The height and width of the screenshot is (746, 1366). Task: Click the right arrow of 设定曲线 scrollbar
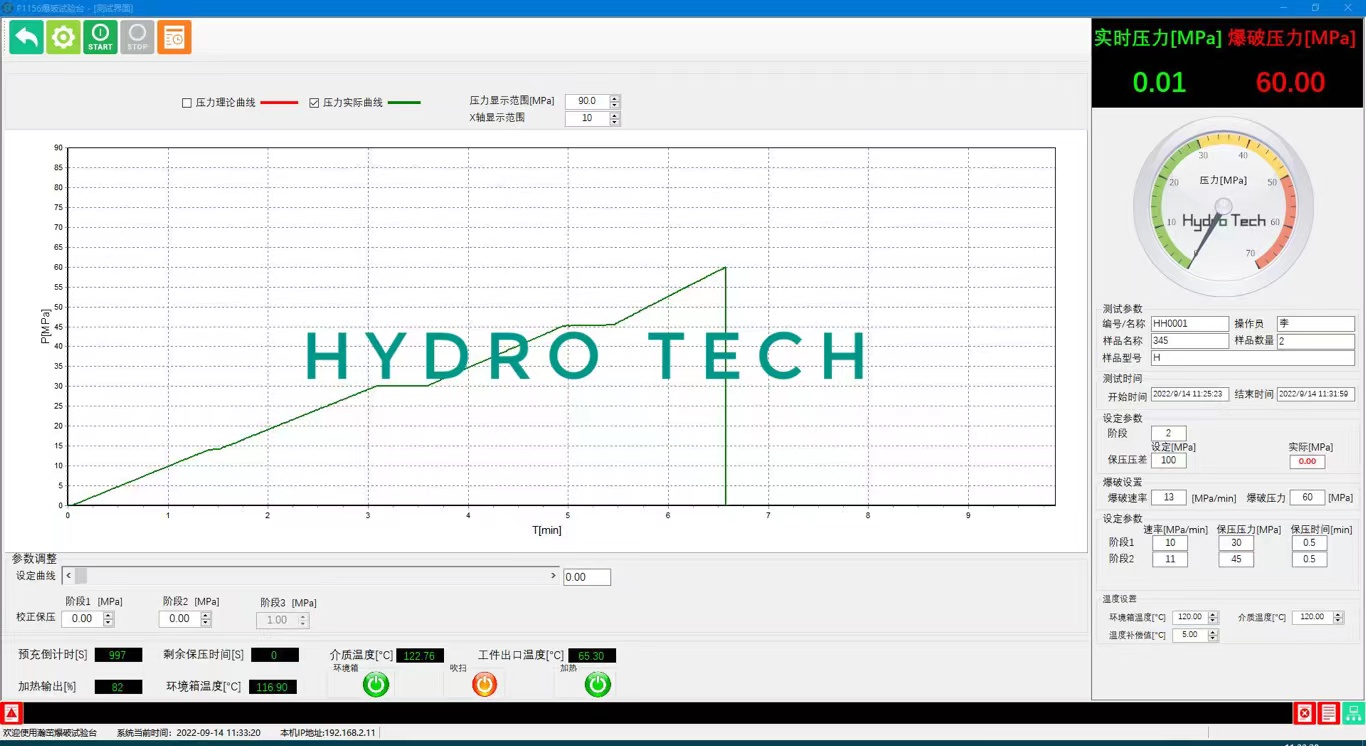tap(553, 576)
